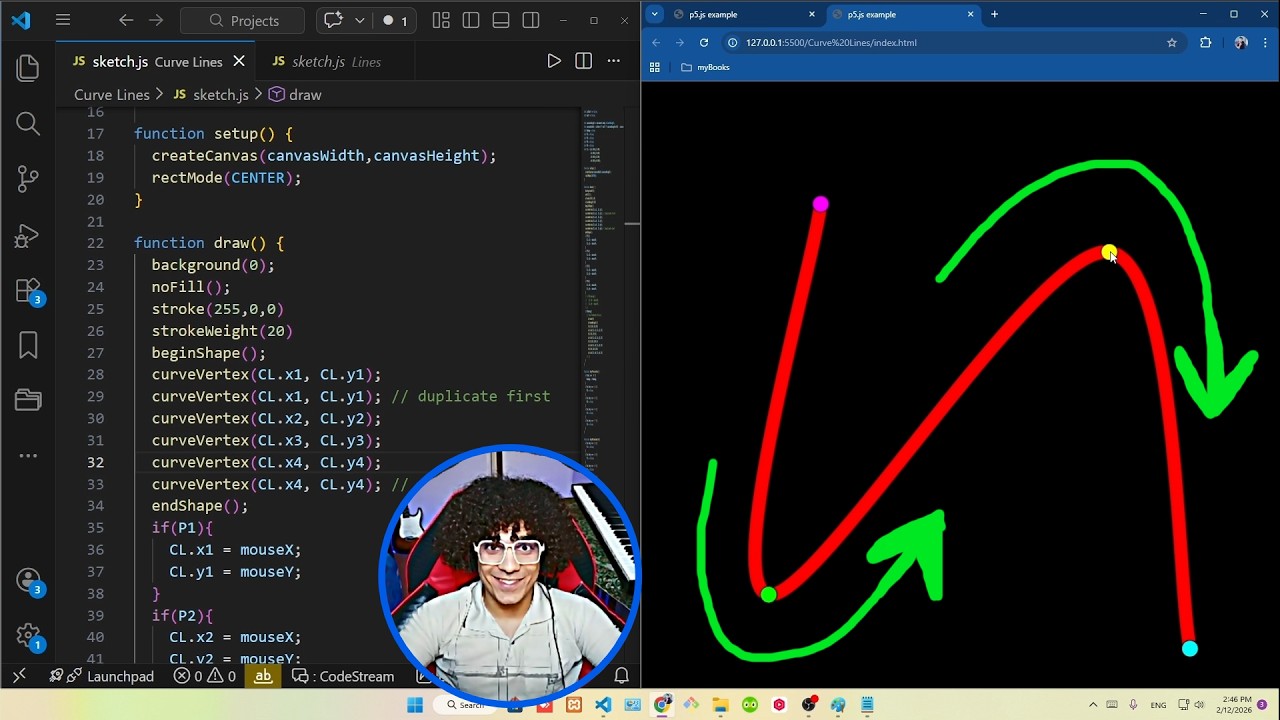Click the 'strokeWeight(20)' line of code

click(222, 330)
